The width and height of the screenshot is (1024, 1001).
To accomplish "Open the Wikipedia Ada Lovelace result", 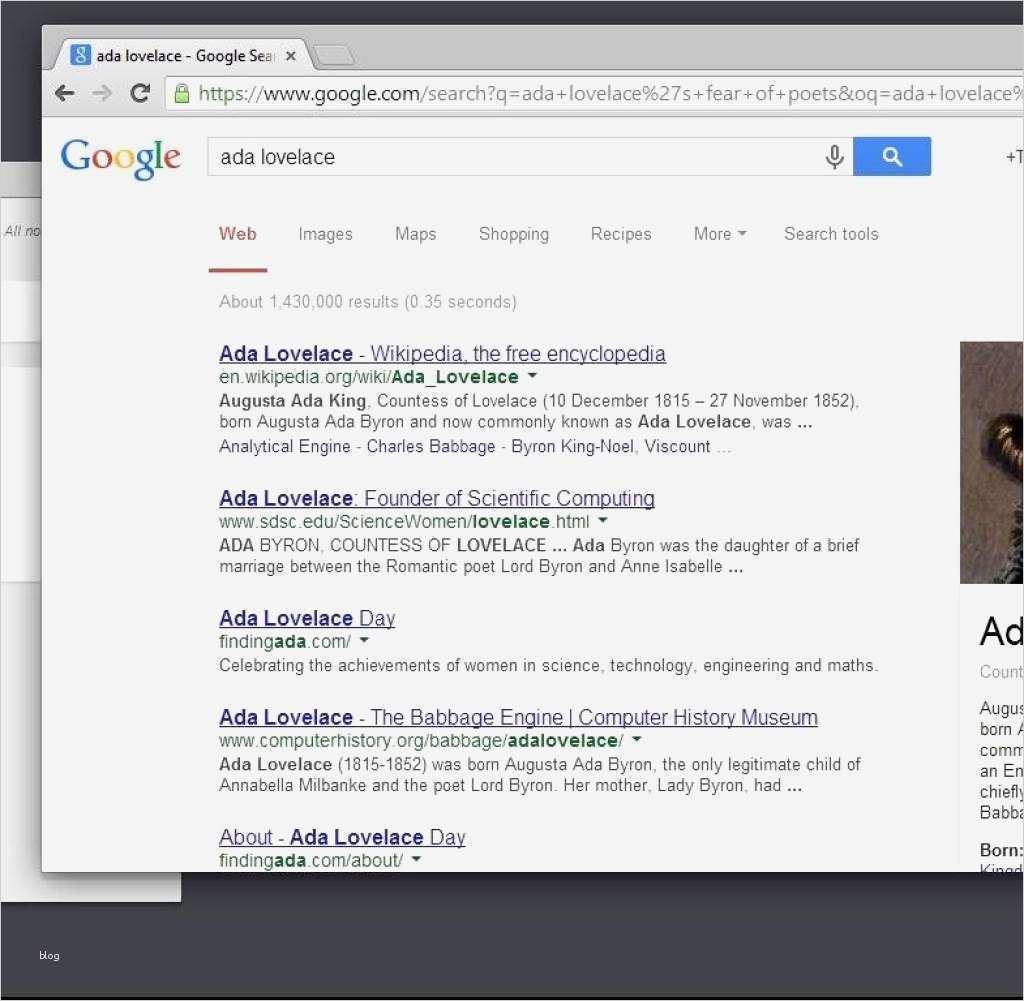I will (x=442, y=354).
